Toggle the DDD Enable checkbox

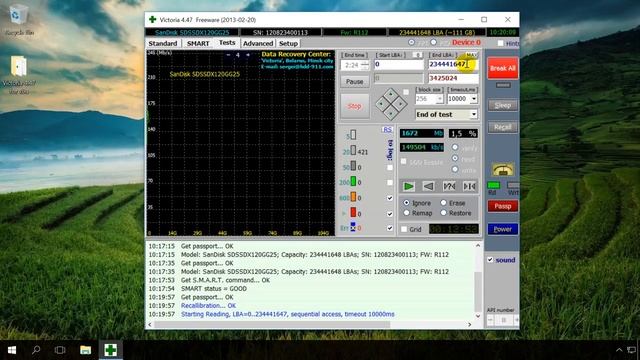click(x=403, y=162)
